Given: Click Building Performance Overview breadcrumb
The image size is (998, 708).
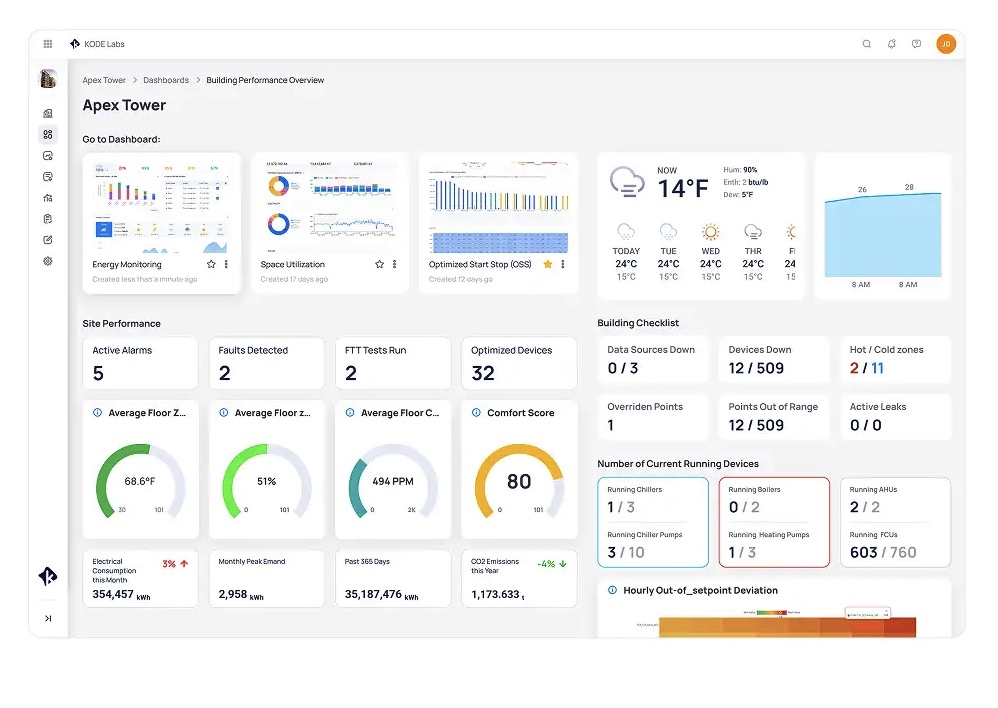Looking at the screenshot, I should [x=265, y=80].
